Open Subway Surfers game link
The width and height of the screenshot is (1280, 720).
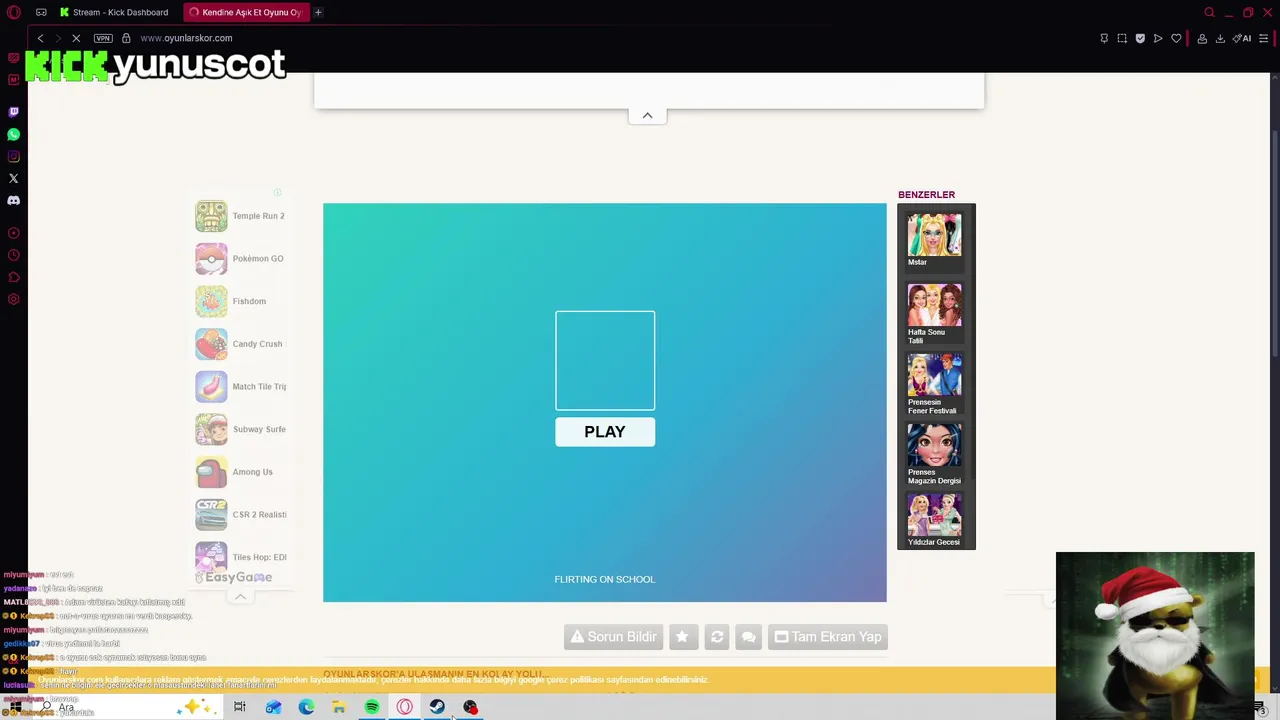(x=241, y=429)
